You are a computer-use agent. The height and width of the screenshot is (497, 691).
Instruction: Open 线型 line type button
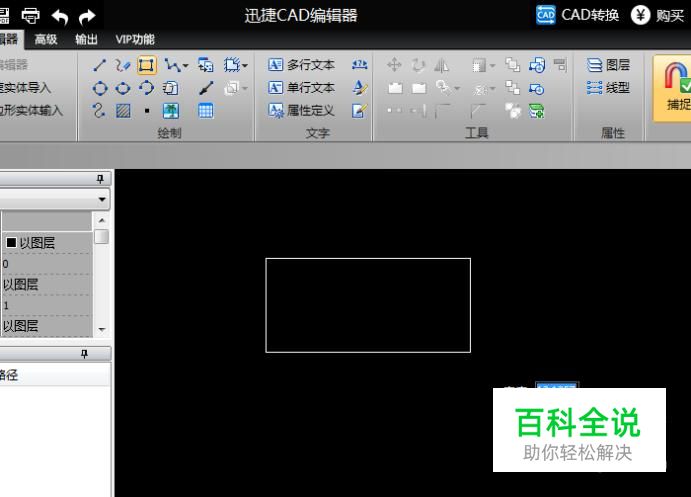click(608, 88)
